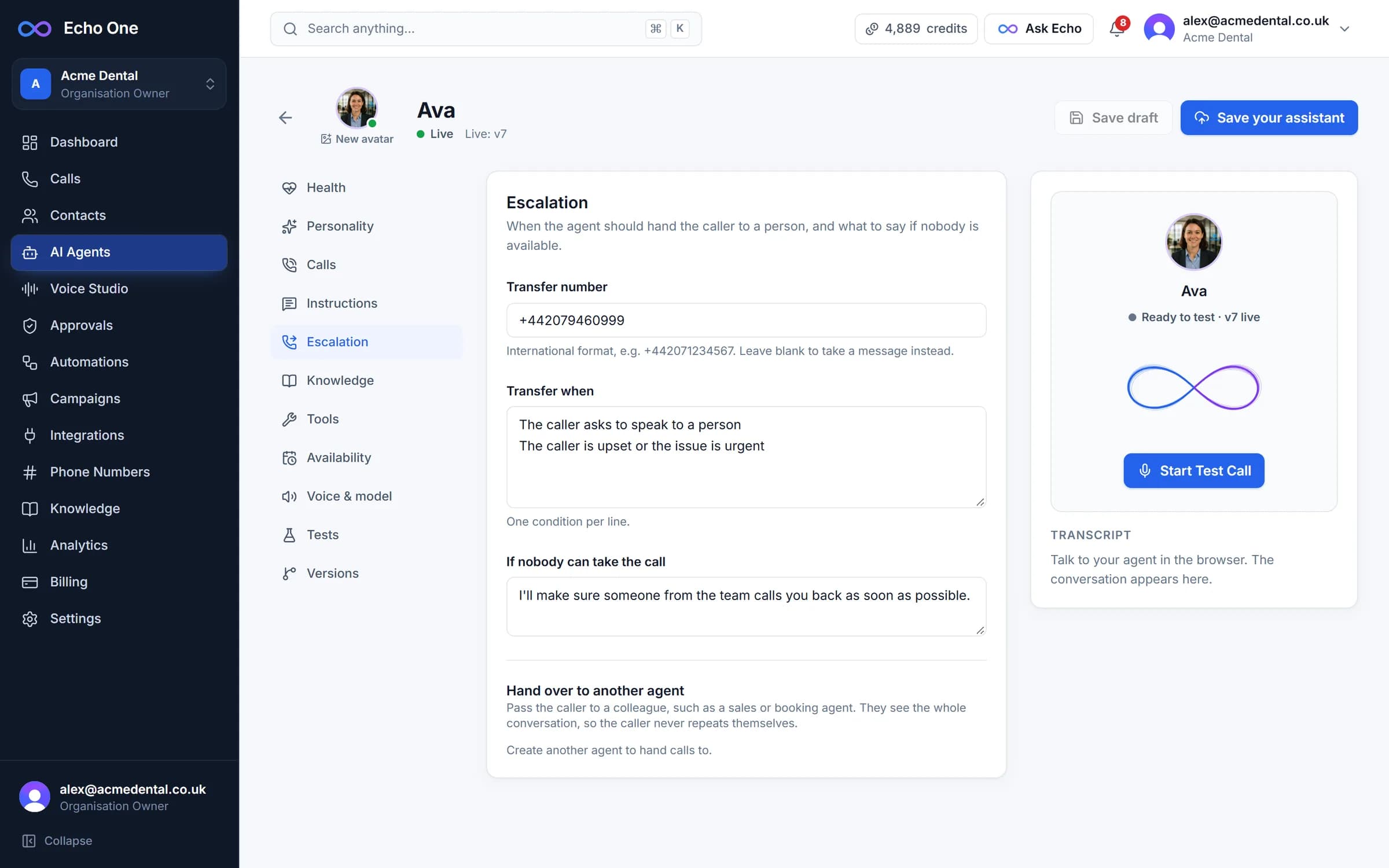Click the header user avatar icon
The image size is (1389, 868).
coord(1159,28)
